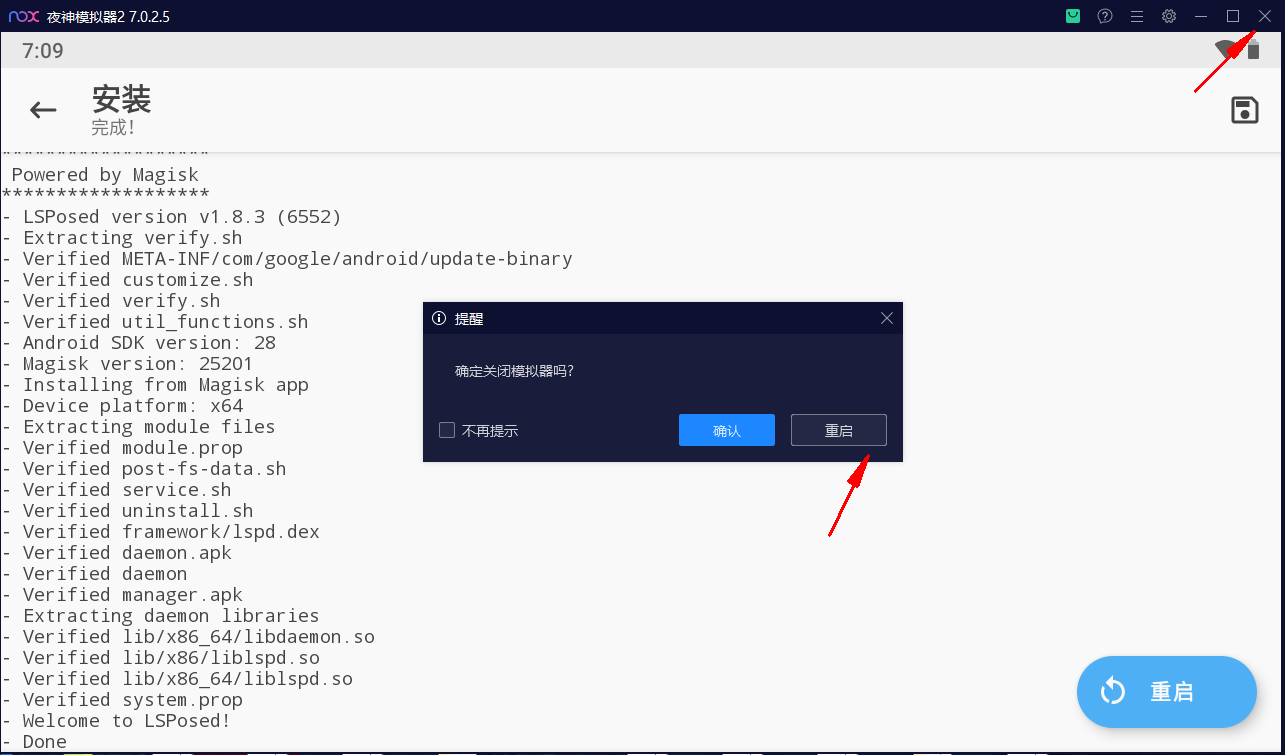
Task: Click the 'Verified customize.sh' log line
Action: coord(128,280)
